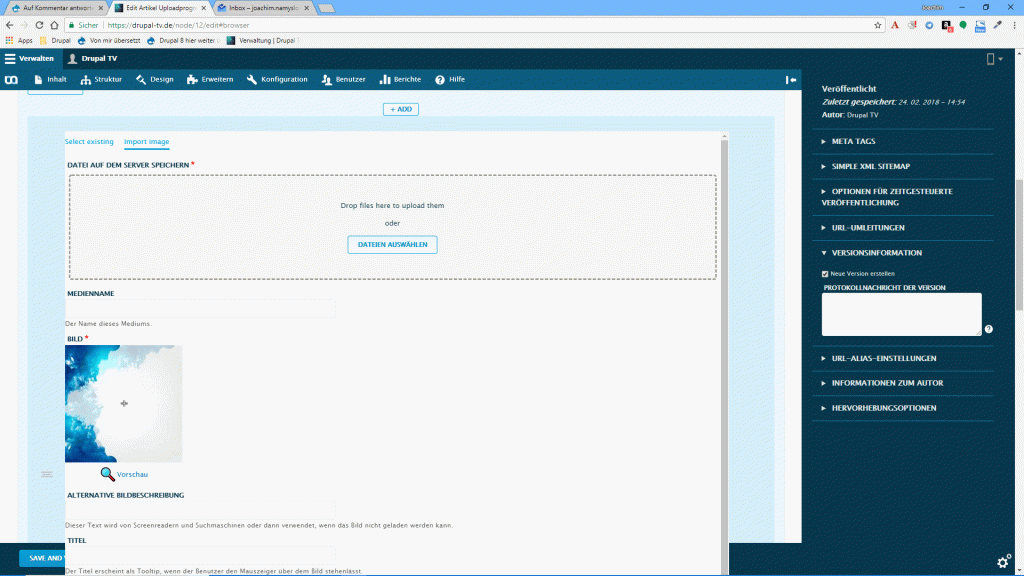Click the Hilfe help icon
The height and width of the screenshot is (576, 1024).
coord(440,79)
